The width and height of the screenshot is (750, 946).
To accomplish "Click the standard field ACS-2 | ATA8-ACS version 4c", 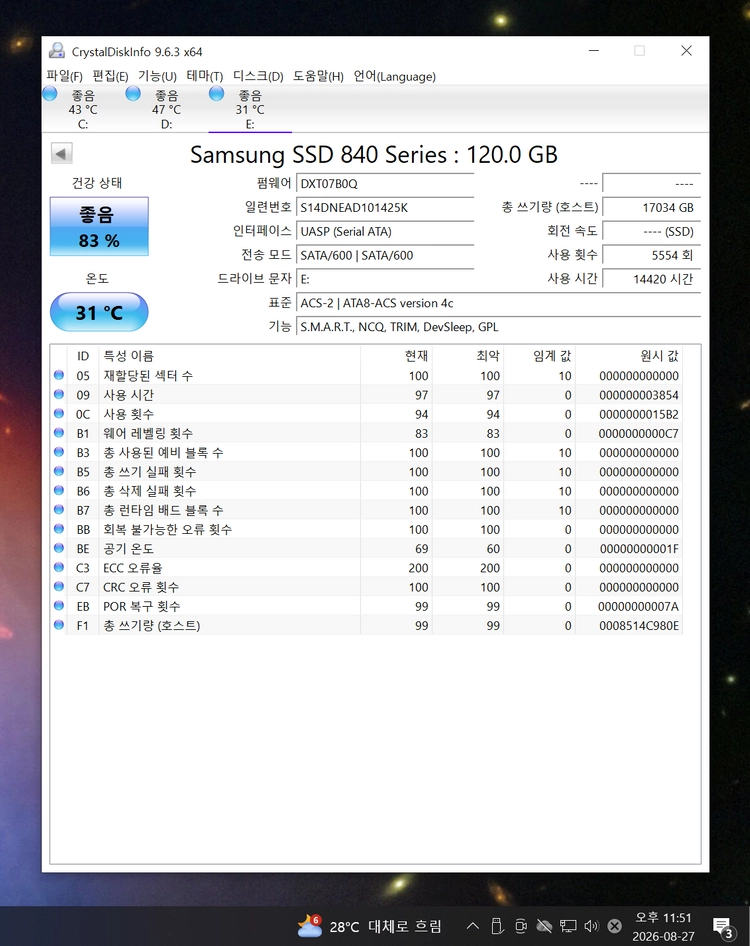I will click(498, 303).
